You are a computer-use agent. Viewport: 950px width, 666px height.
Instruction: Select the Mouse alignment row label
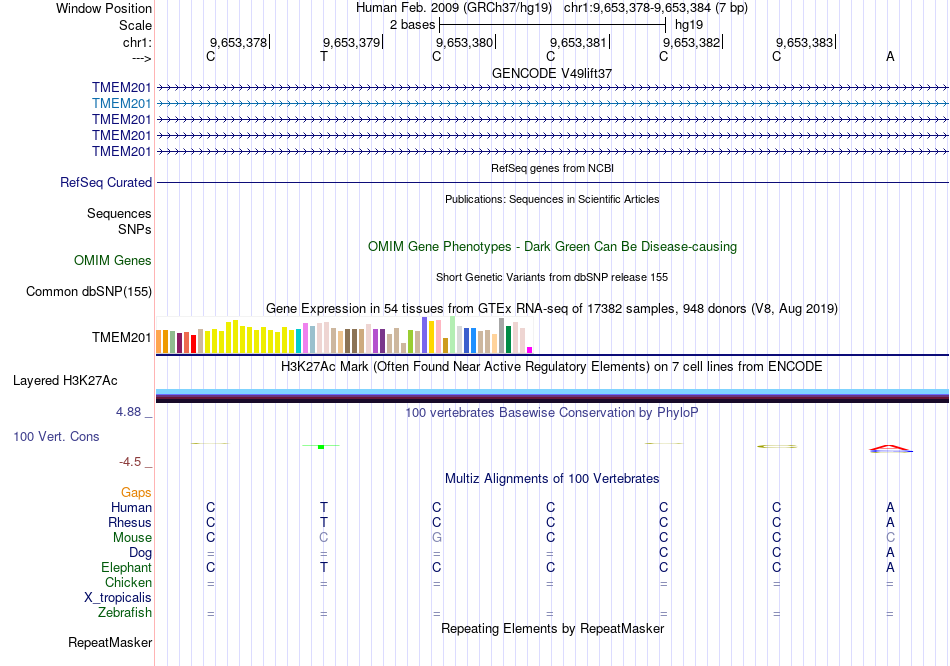point(132,538)
